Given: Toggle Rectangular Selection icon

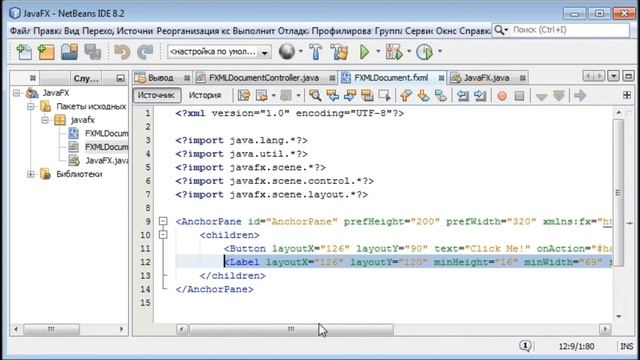Looking at the screenshot, I should click(384, 96).
